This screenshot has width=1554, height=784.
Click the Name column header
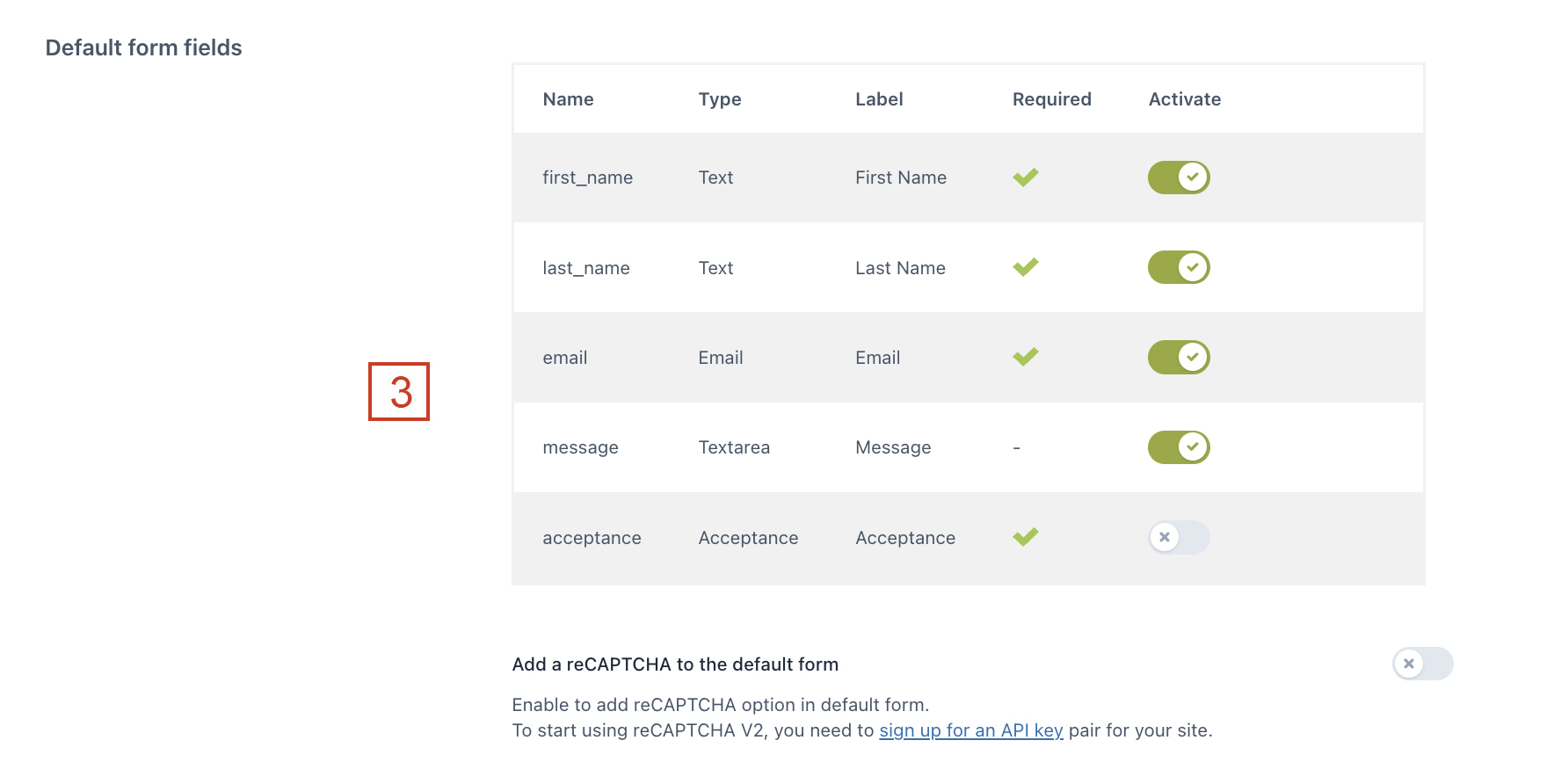[568, 99]
